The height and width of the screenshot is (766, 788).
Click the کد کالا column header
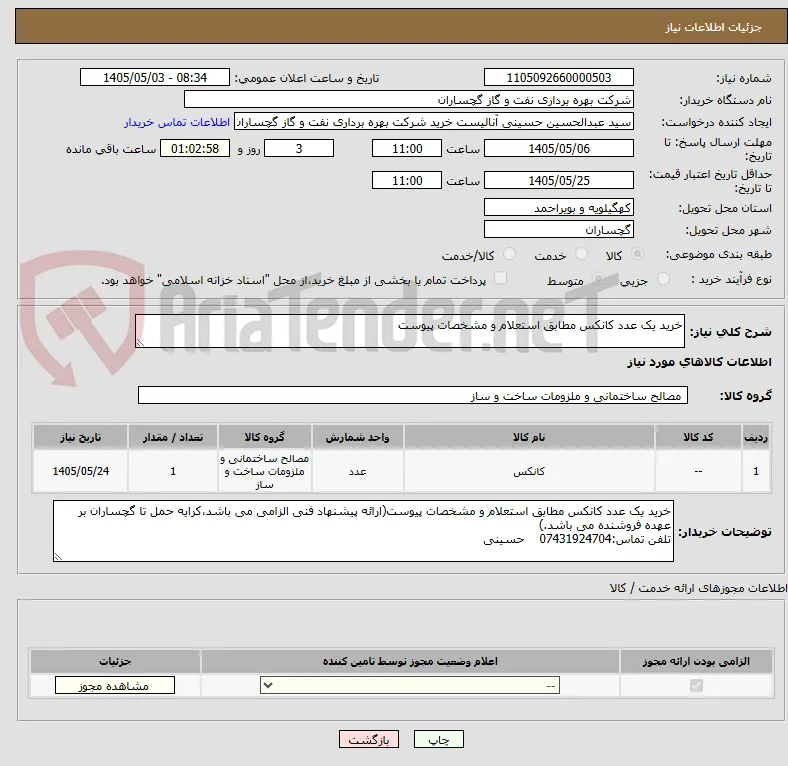point(698,437)
